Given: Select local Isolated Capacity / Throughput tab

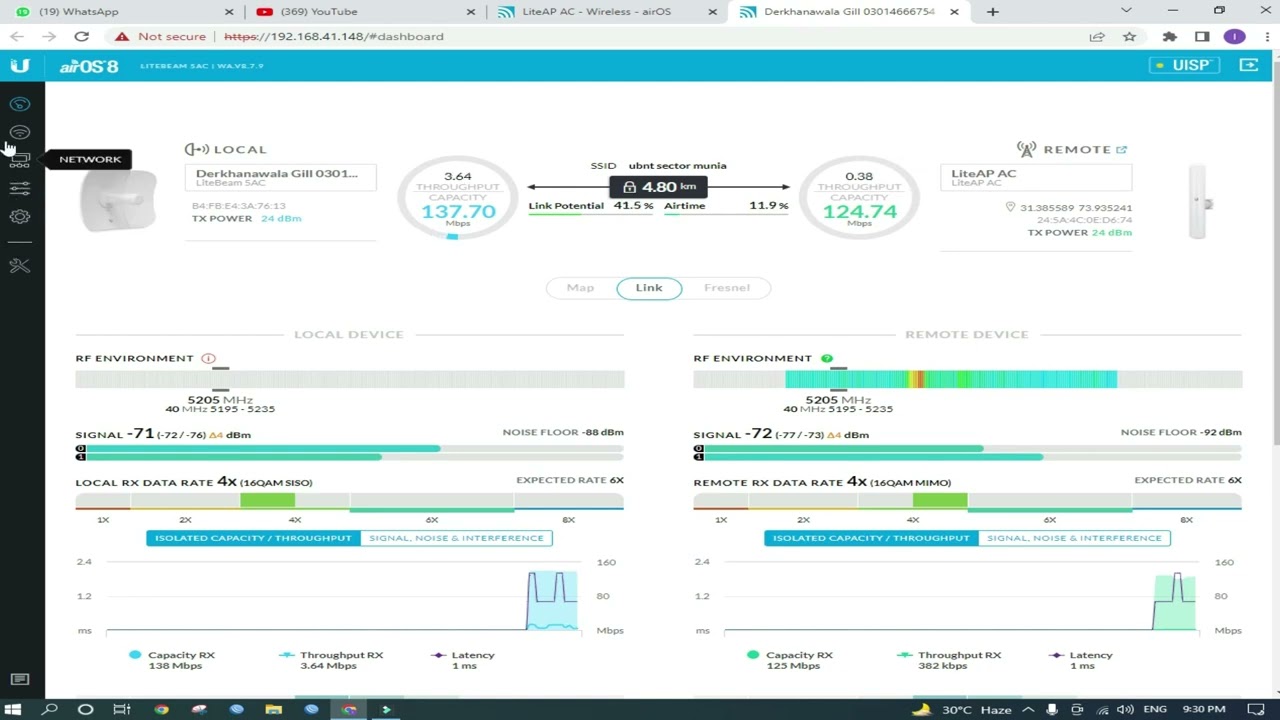Looking at the screenshot, I should 253,538.
